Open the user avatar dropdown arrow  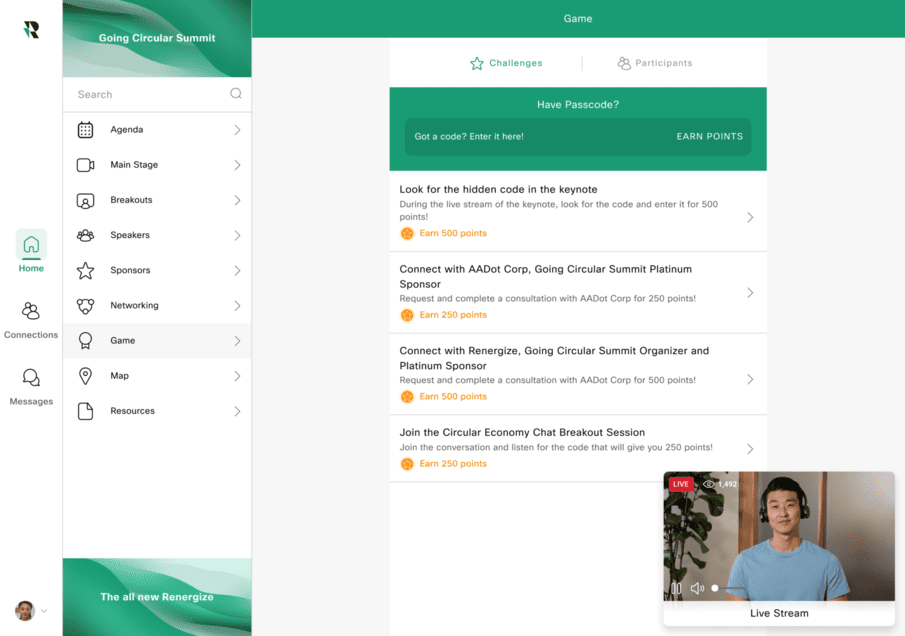point(44,611)
